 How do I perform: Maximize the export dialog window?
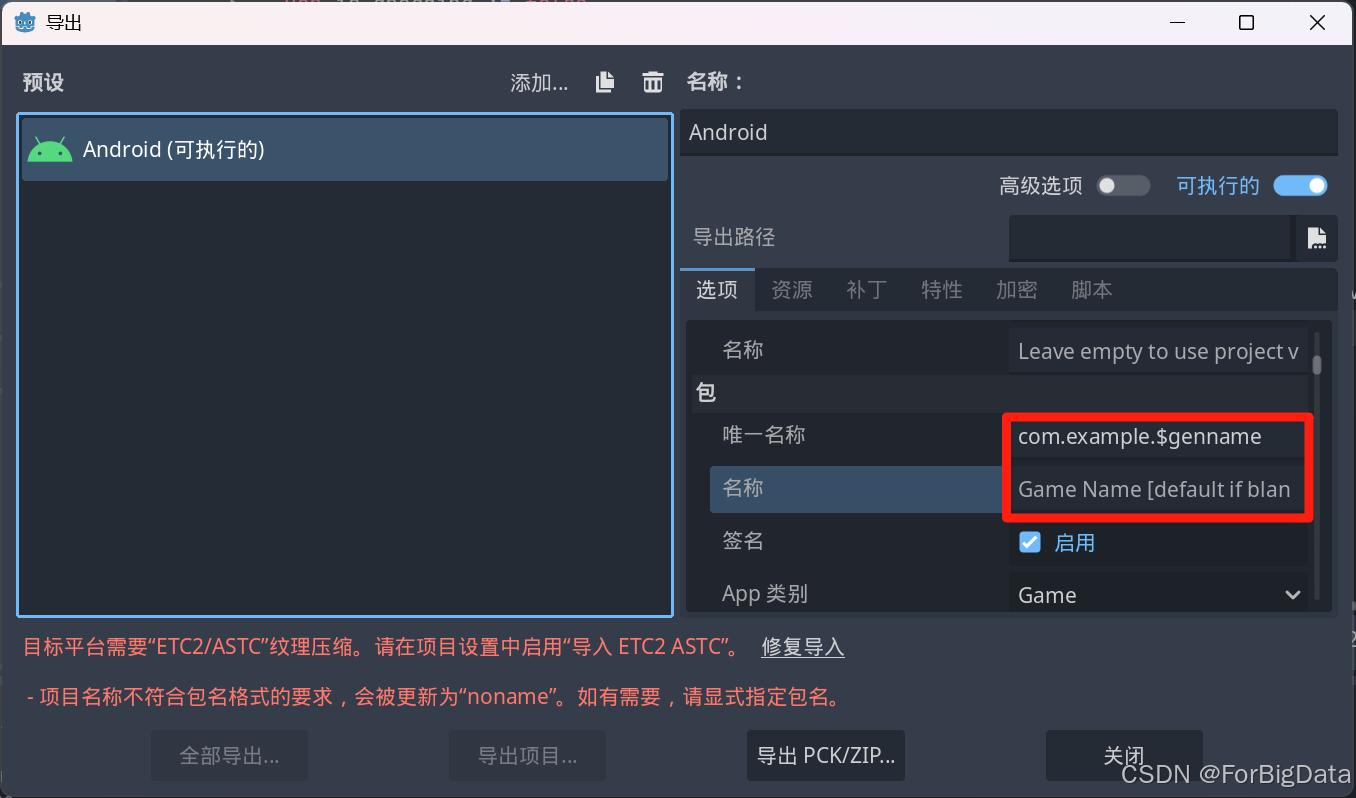[x=1246, y=23]
